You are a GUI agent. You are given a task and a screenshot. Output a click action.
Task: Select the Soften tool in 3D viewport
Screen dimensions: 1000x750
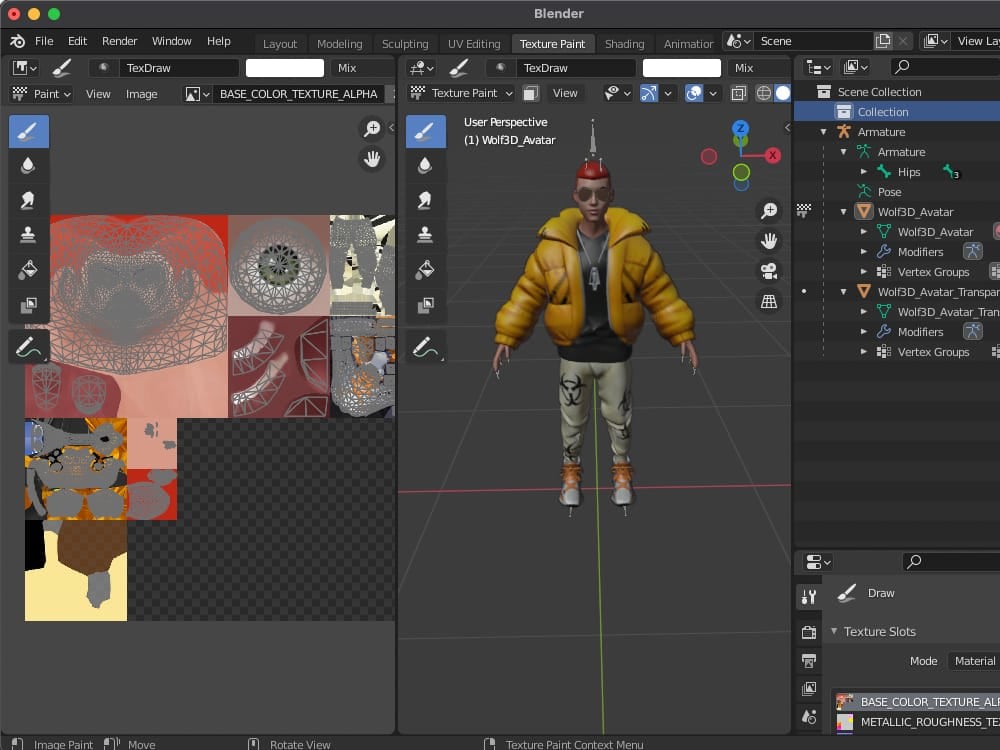(425, 166)
